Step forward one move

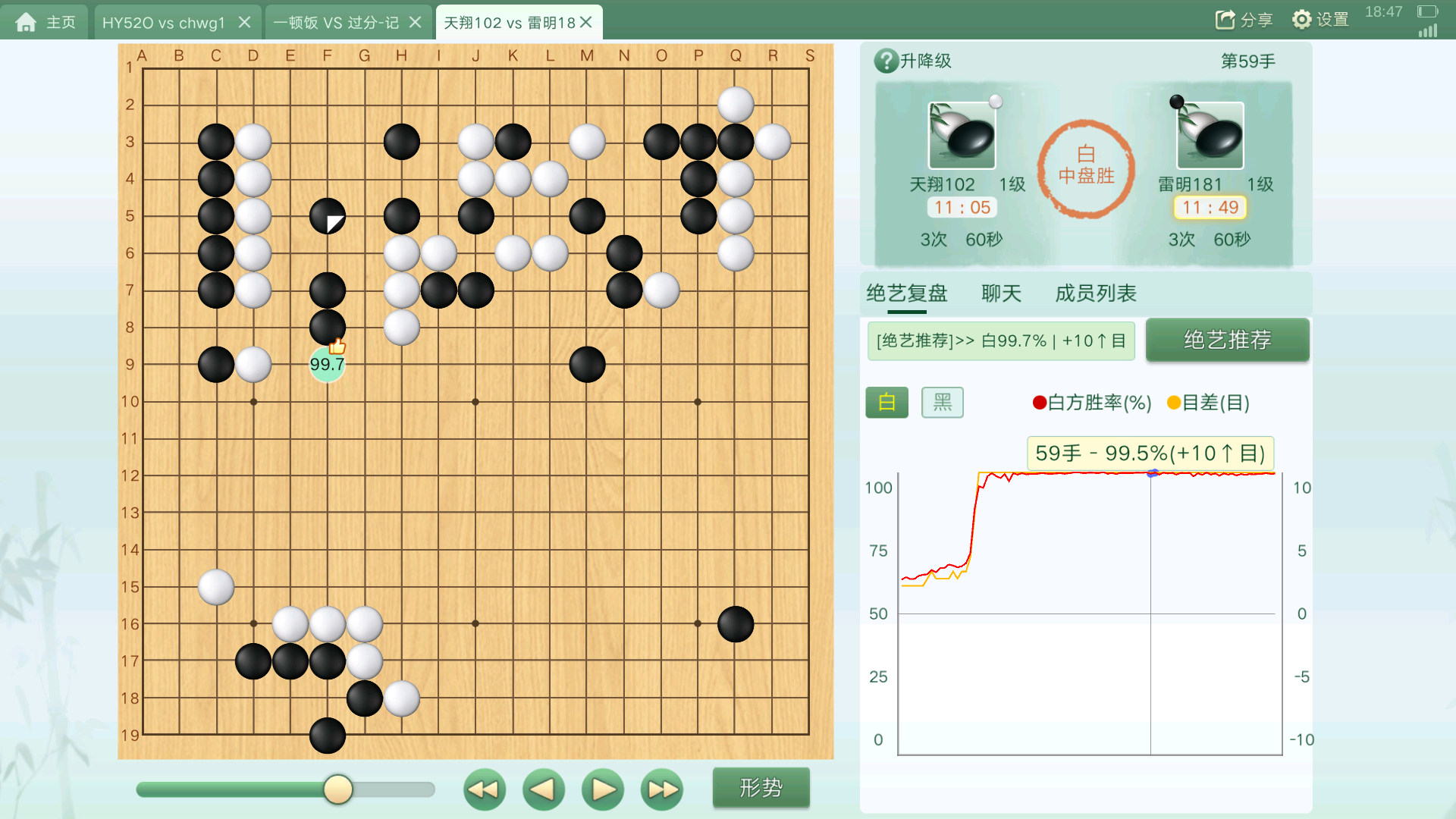point(603,789)
